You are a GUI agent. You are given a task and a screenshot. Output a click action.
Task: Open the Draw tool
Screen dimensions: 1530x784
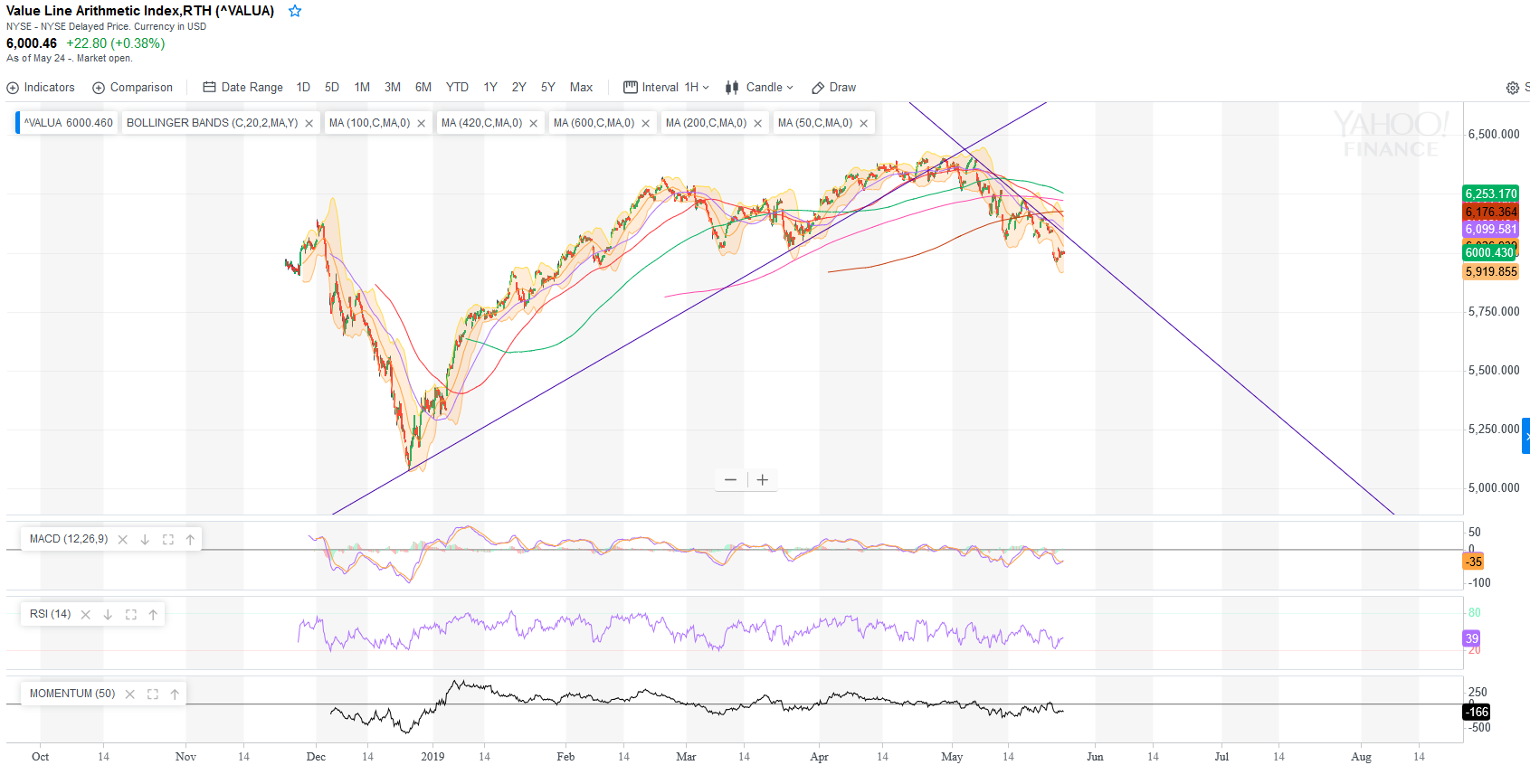tap(833, 88)
